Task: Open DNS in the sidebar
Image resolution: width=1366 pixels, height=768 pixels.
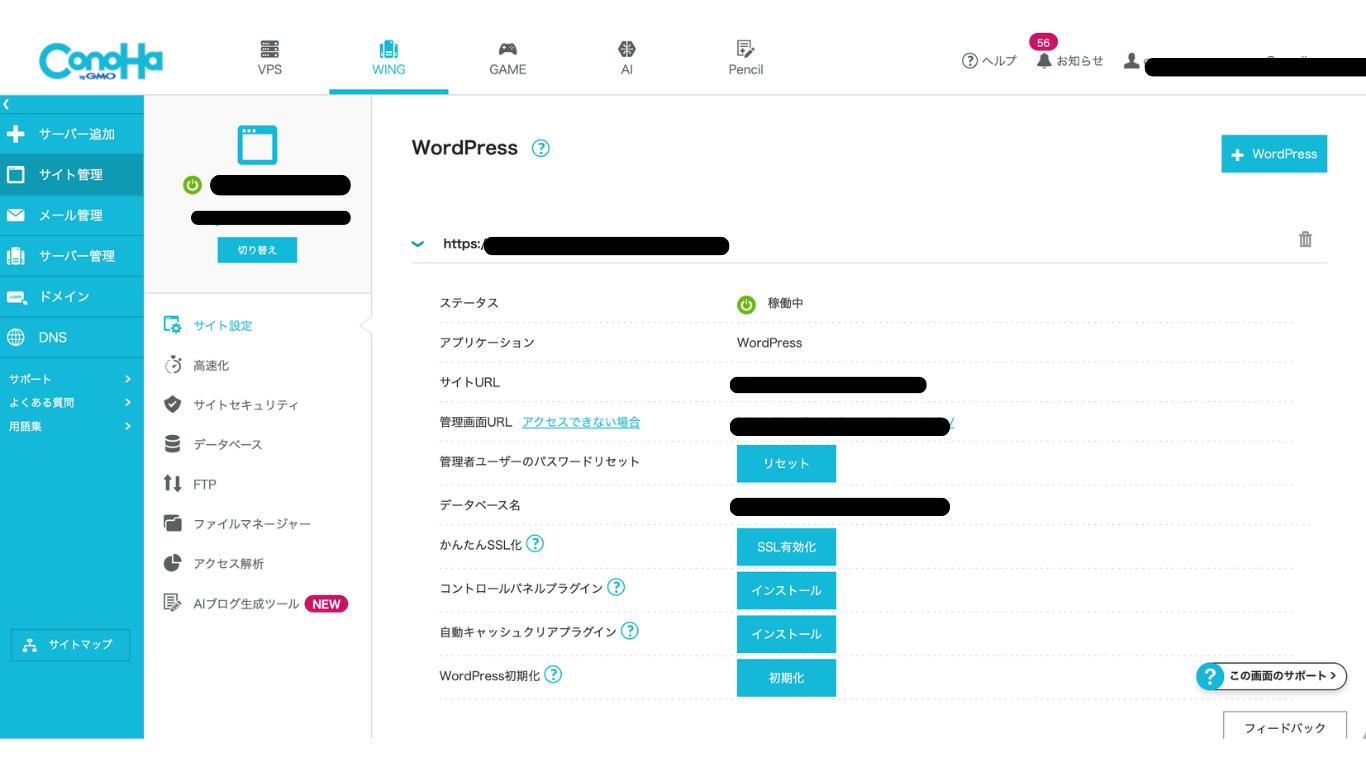Action: 72,338
